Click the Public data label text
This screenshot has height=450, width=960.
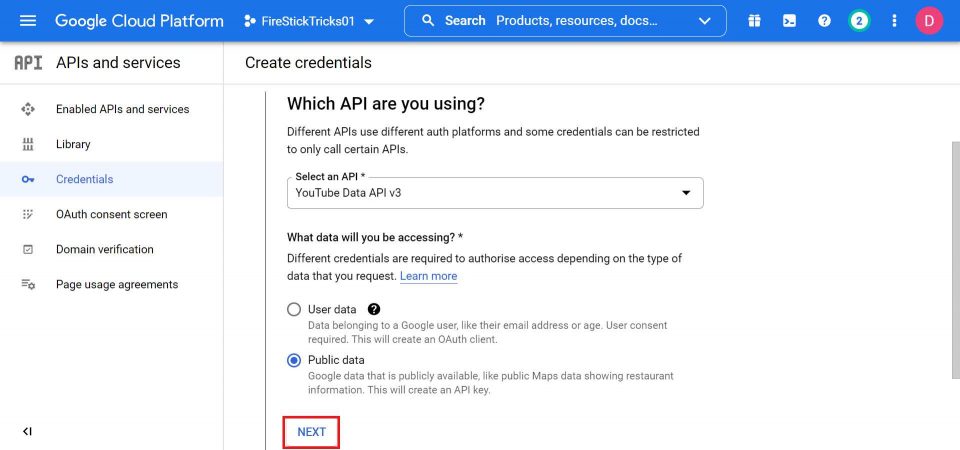pyautogui.click(x=336, y=360)
